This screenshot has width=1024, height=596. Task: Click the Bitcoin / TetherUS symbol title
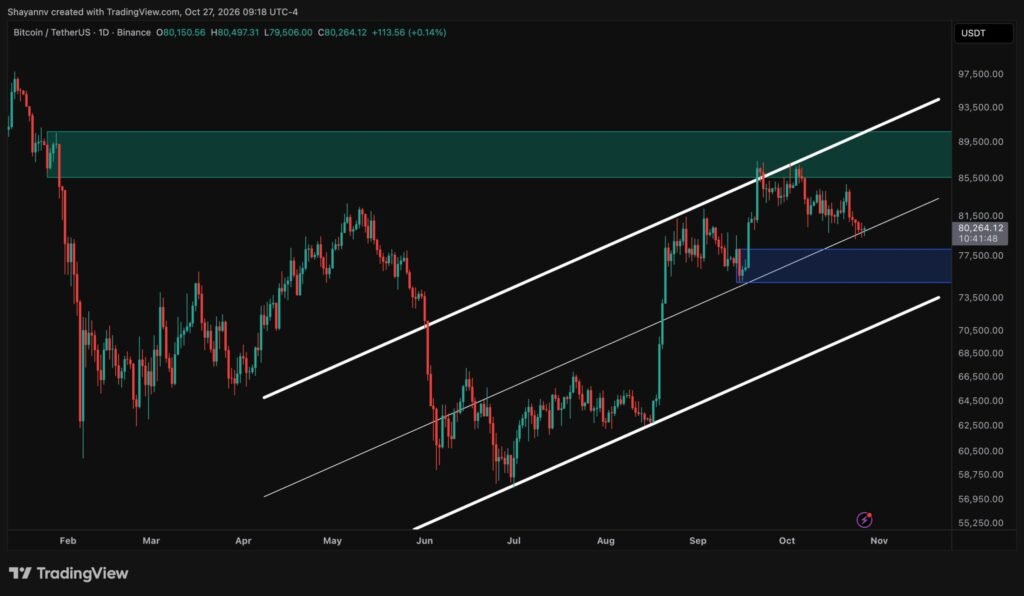point(50,32)
